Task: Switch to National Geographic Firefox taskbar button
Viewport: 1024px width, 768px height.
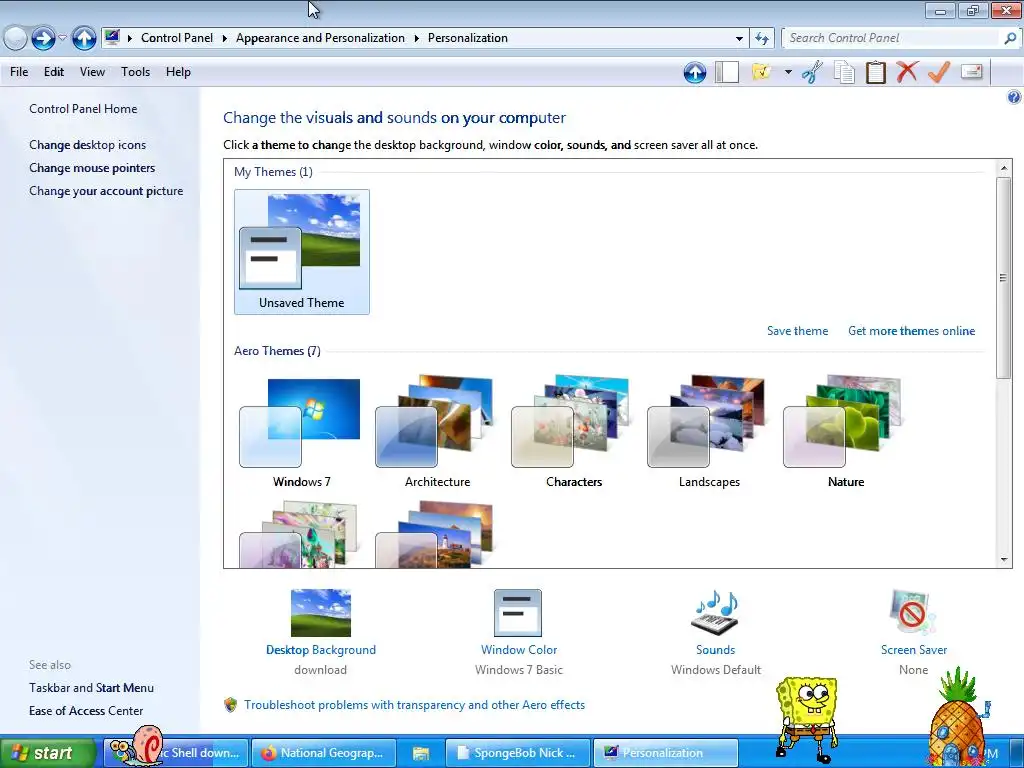Action: [324, 753]
